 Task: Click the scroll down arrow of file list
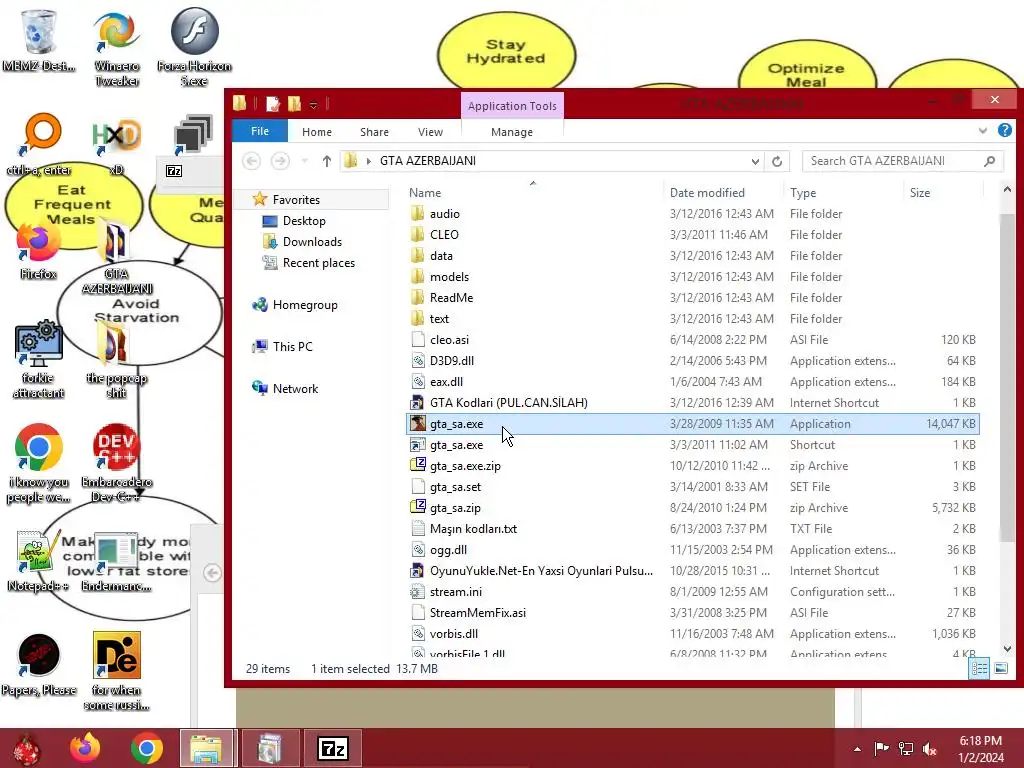[1006, 648]
